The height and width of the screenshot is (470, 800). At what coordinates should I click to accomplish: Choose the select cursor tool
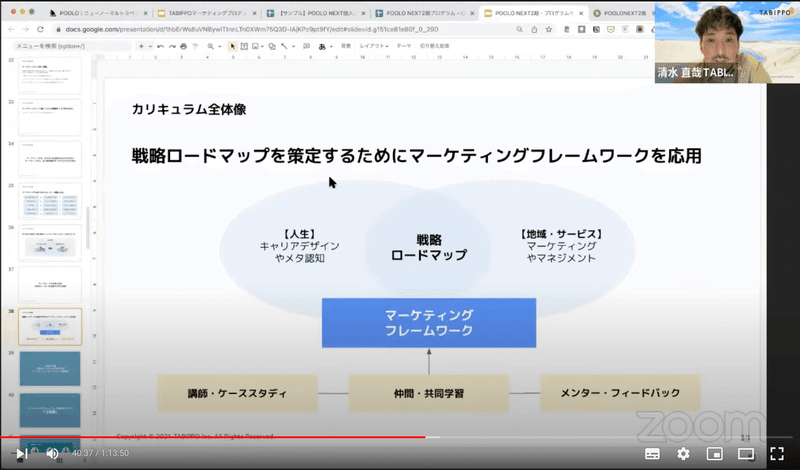[x=232, y=46]
